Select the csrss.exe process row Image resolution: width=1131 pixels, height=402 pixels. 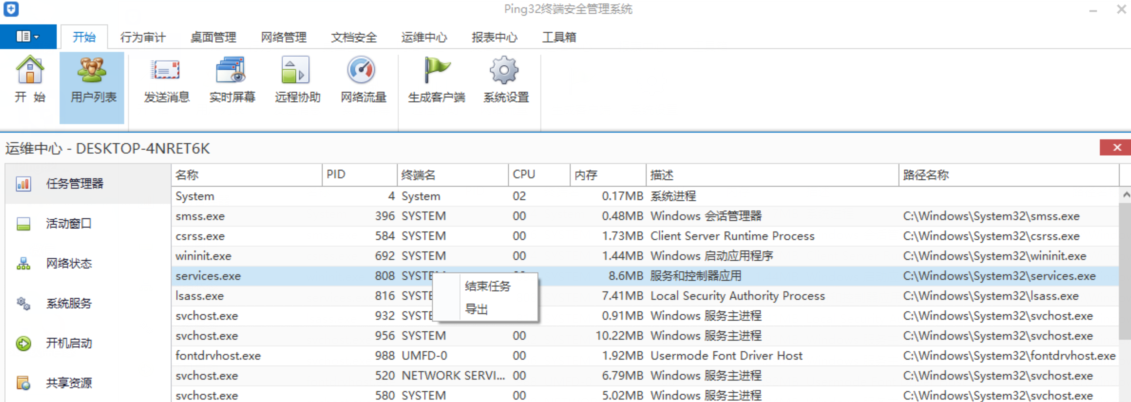click(645, 236)
